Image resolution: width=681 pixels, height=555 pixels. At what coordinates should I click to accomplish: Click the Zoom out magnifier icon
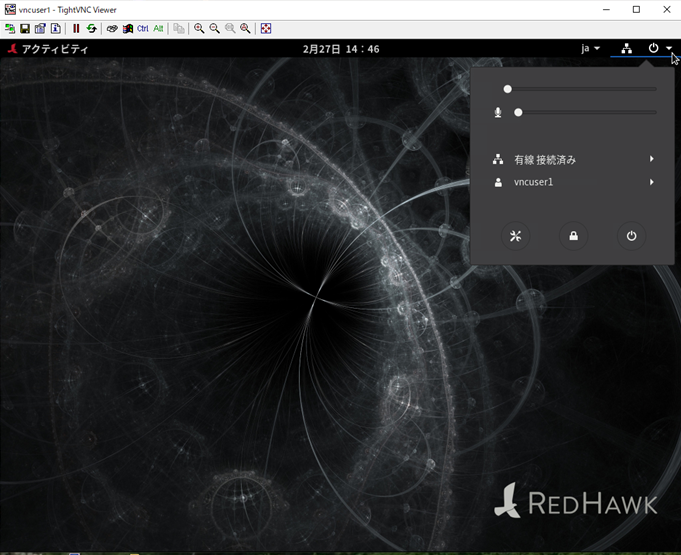(215, 29)
